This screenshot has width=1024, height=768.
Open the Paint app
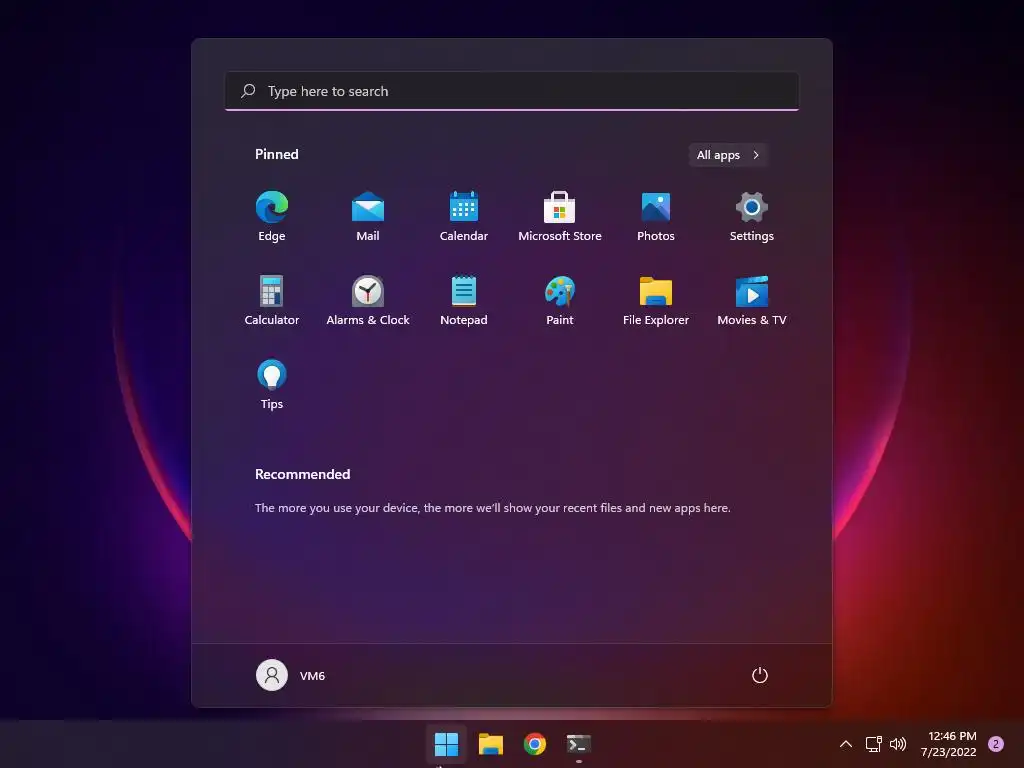tap(560, 300)
